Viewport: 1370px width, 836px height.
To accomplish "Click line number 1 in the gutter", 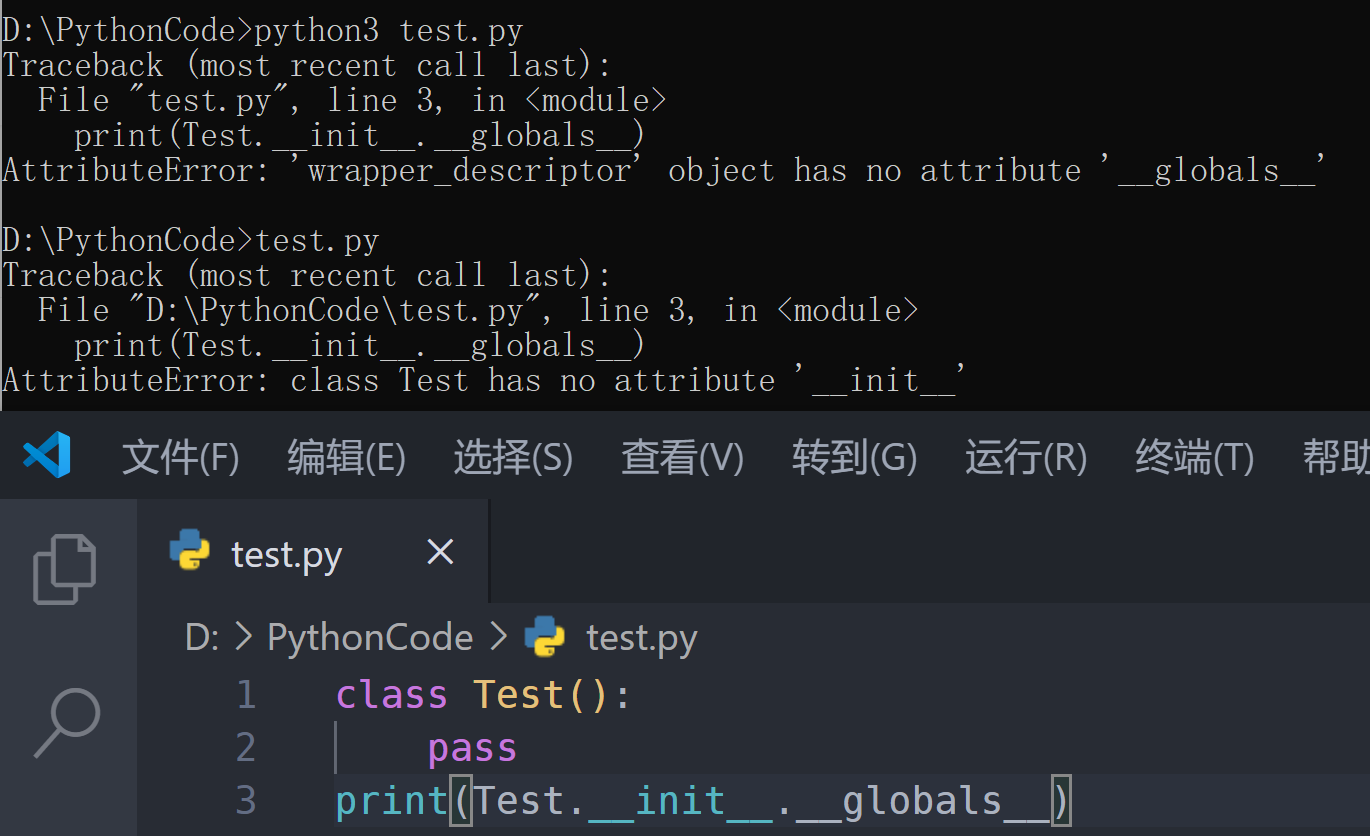I will (246, 694).
